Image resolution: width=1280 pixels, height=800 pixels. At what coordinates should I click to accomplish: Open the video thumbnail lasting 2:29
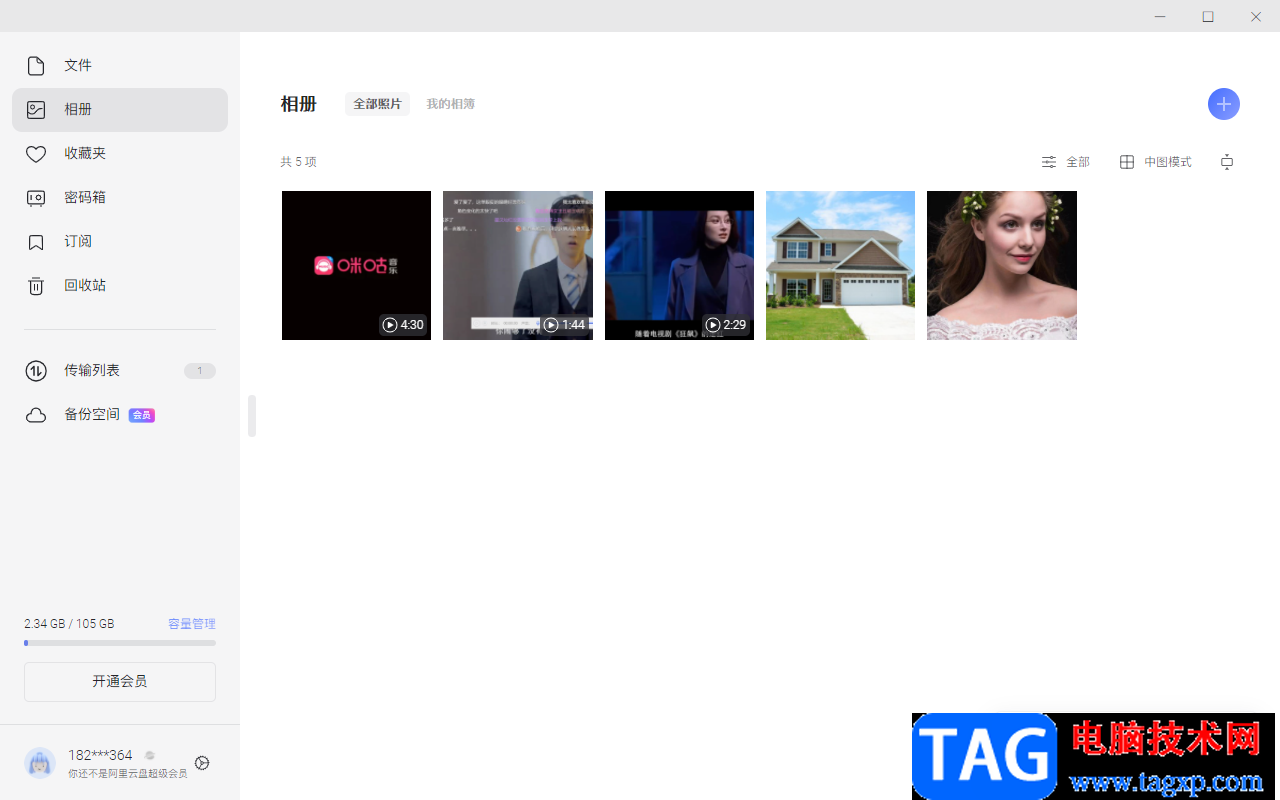(x=679, y=265)
